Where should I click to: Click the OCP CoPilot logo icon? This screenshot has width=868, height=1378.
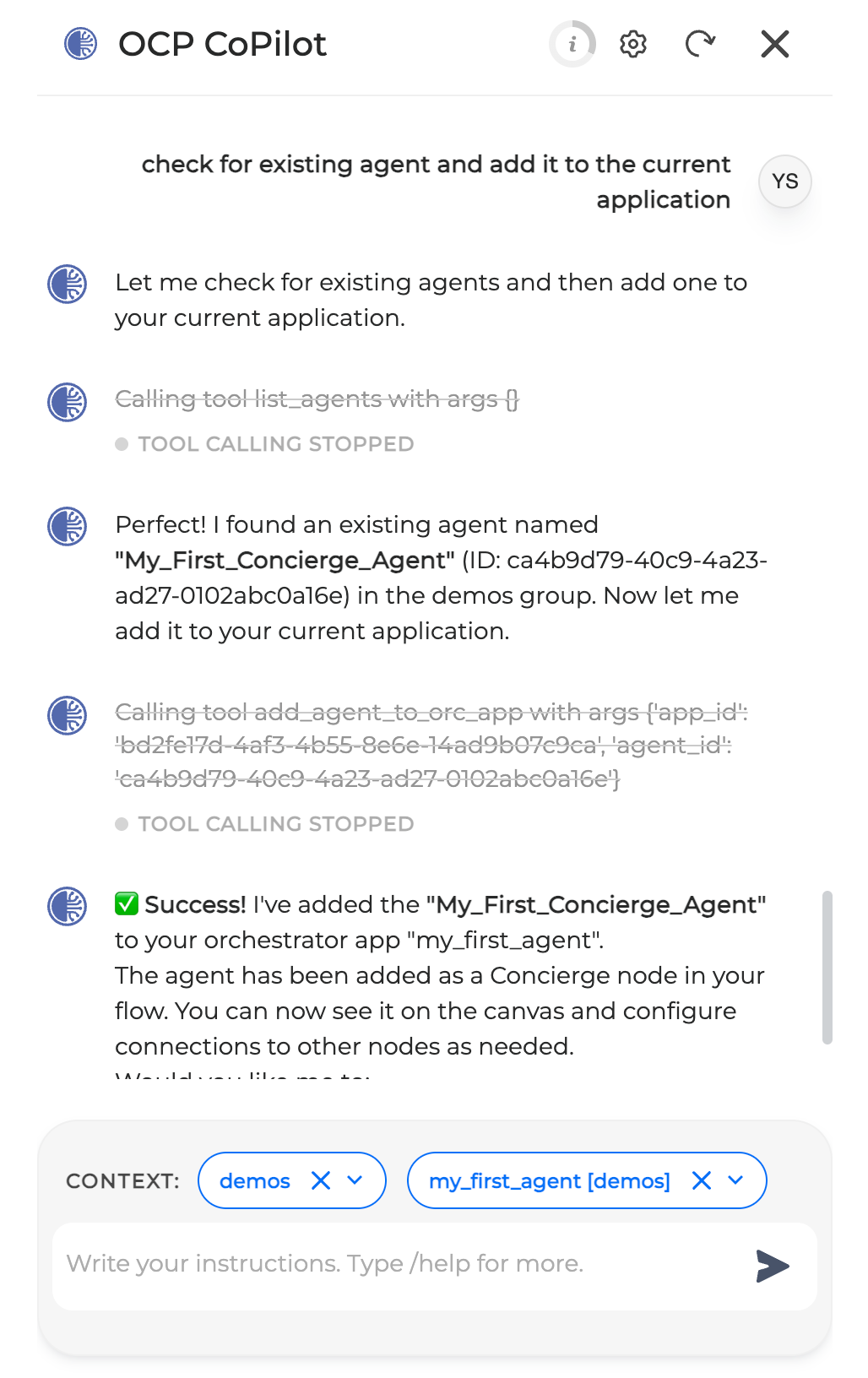(81, 44)
